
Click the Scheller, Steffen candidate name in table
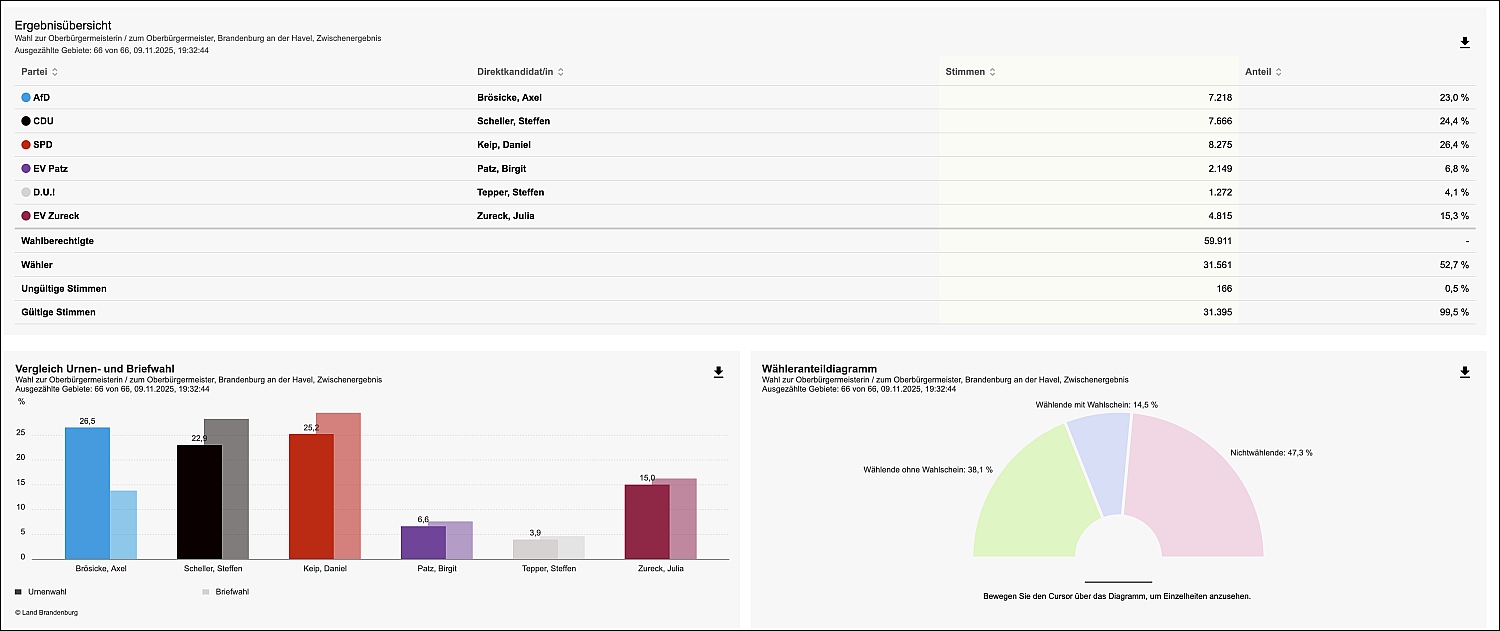[514, 121]
